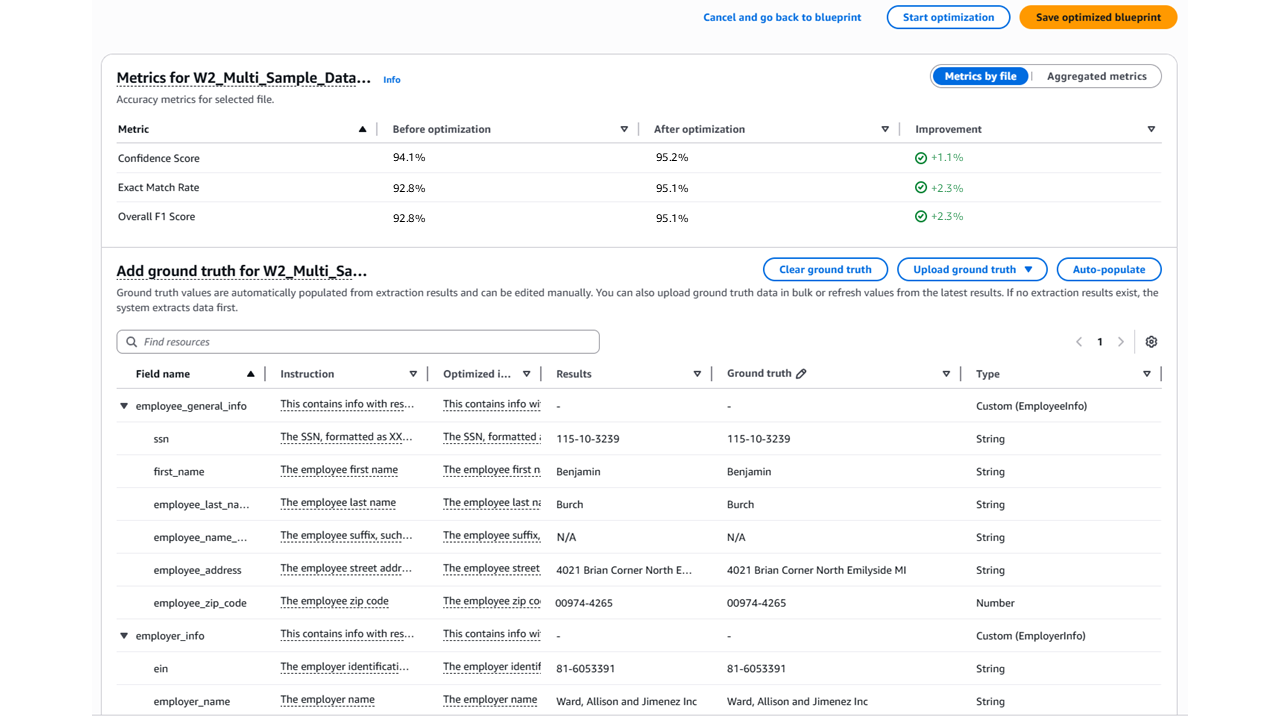Go to previous page of results
This screenshot has height=720, width=1280.
[x=1079, y=342]
